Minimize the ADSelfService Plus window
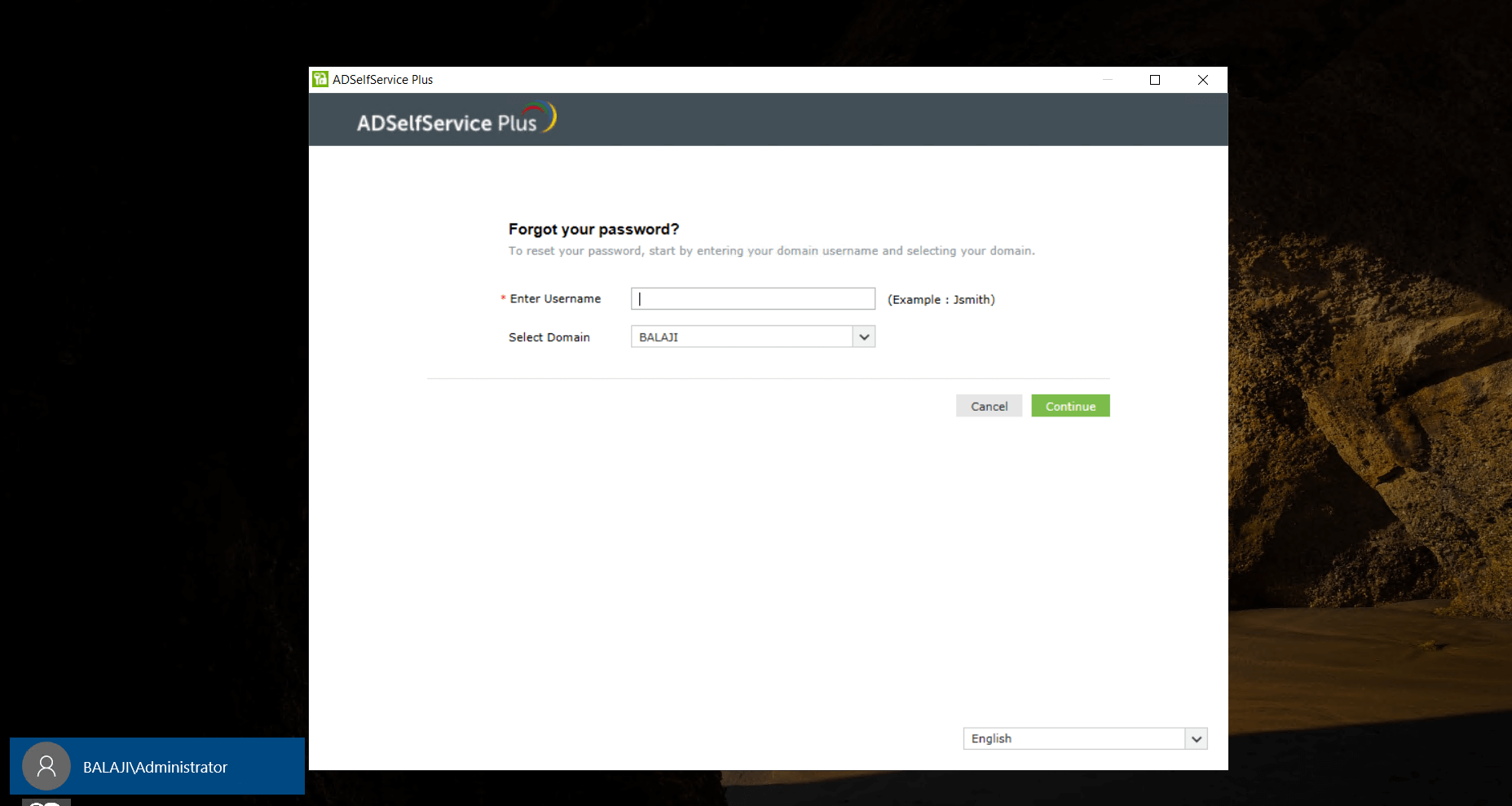This screenshot has width=1512, height=806. point(1107,80)
